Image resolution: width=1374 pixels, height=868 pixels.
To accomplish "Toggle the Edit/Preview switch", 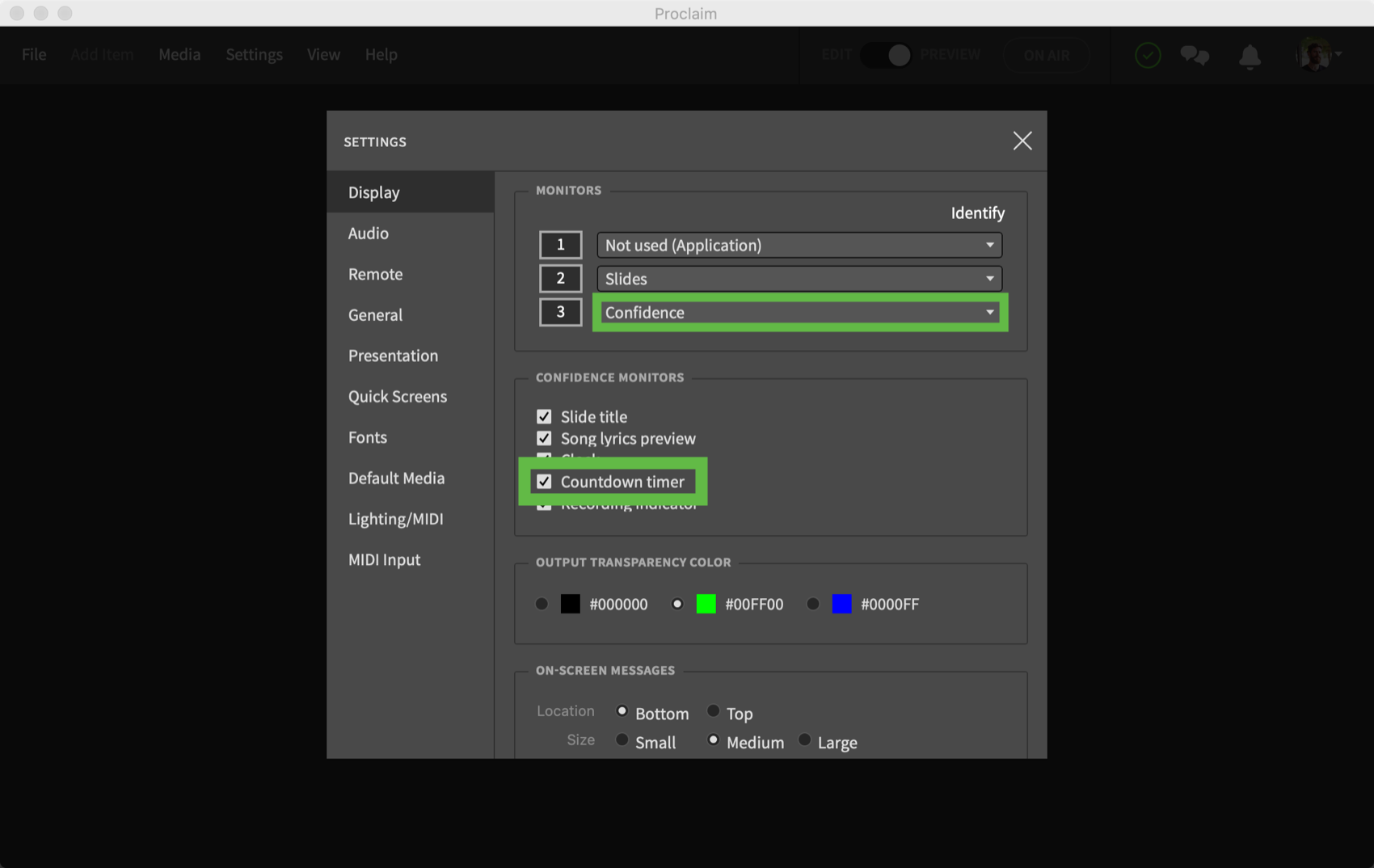I will tap(887, 55).
